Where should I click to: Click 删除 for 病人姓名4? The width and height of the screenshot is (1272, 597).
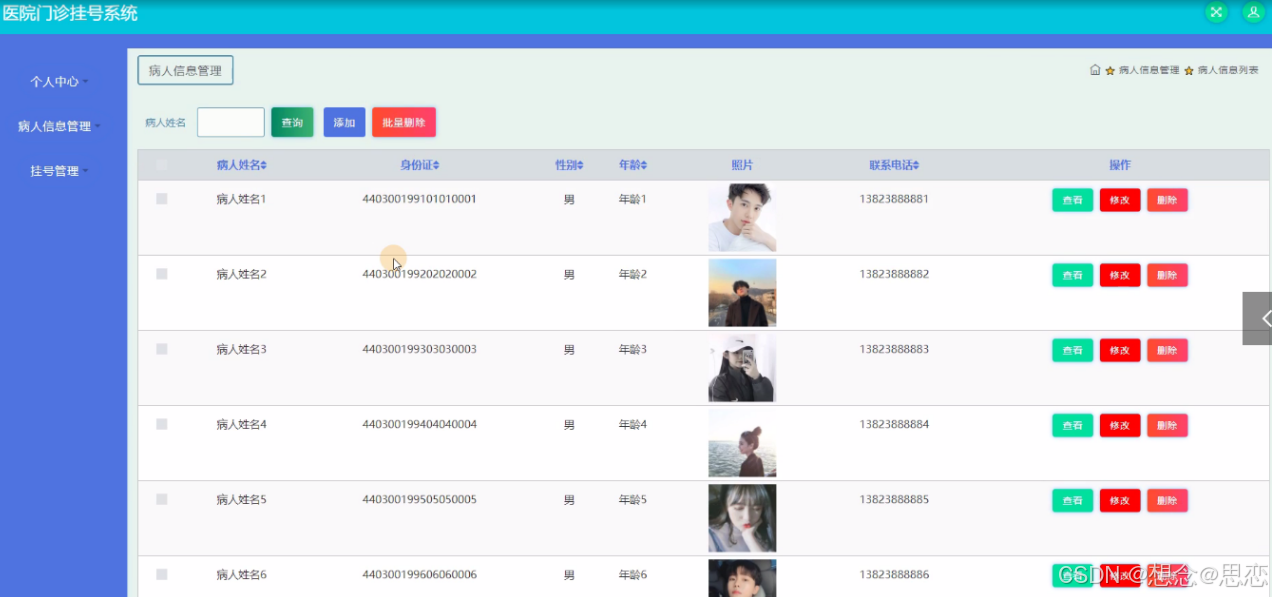1167,425
